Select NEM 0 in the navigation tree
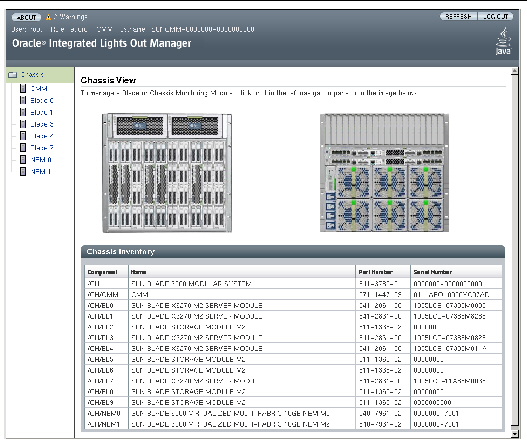This screenshot has height=440, width=527. [41, 160]
